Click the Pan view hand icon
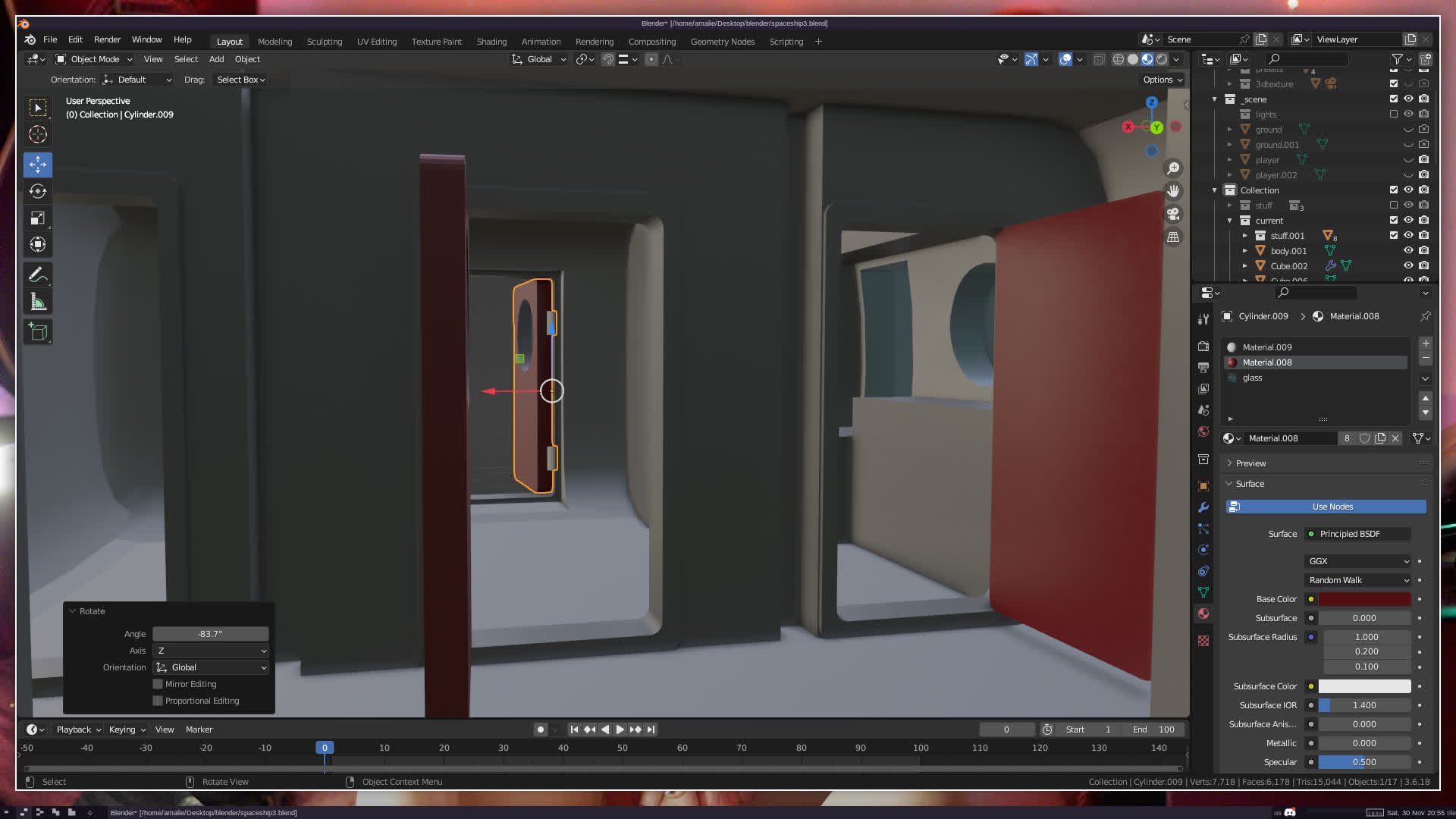The height and width of the screenshot is (819, 1456). point(1173,191)
